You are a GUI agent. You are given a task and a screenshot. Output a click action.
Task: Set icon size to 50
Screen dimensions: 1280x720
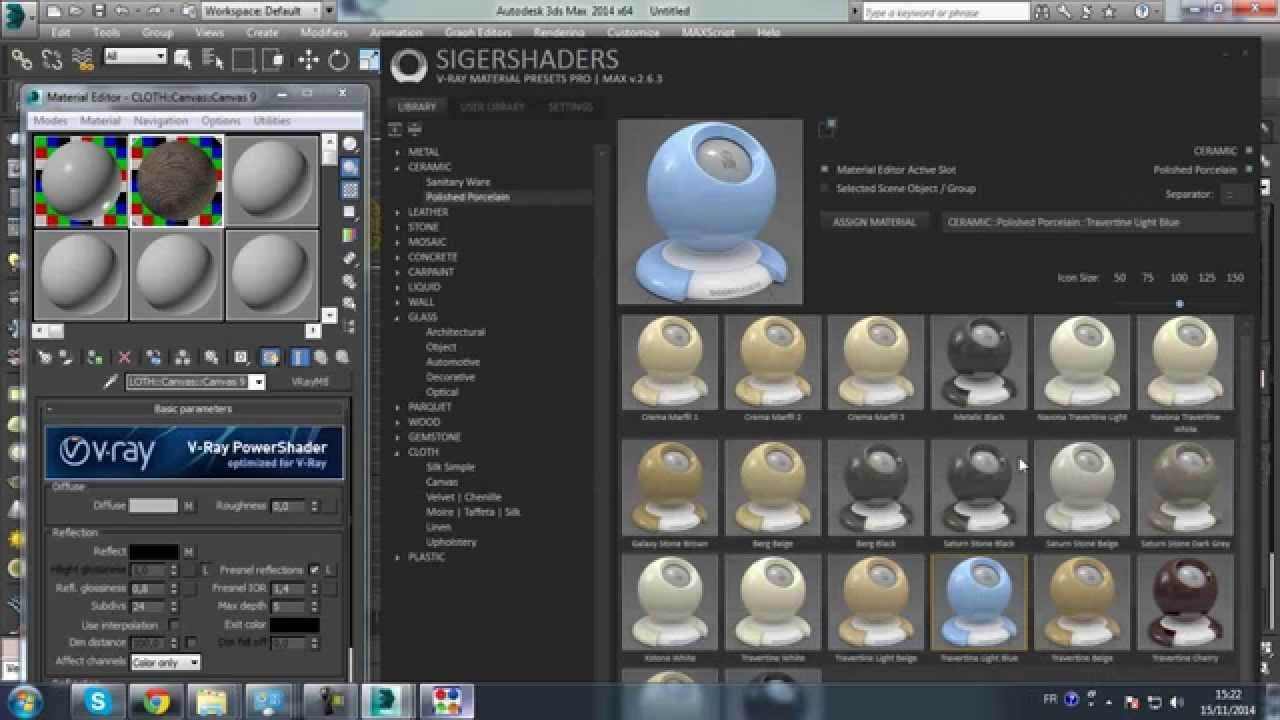[x=1120, y=277]
